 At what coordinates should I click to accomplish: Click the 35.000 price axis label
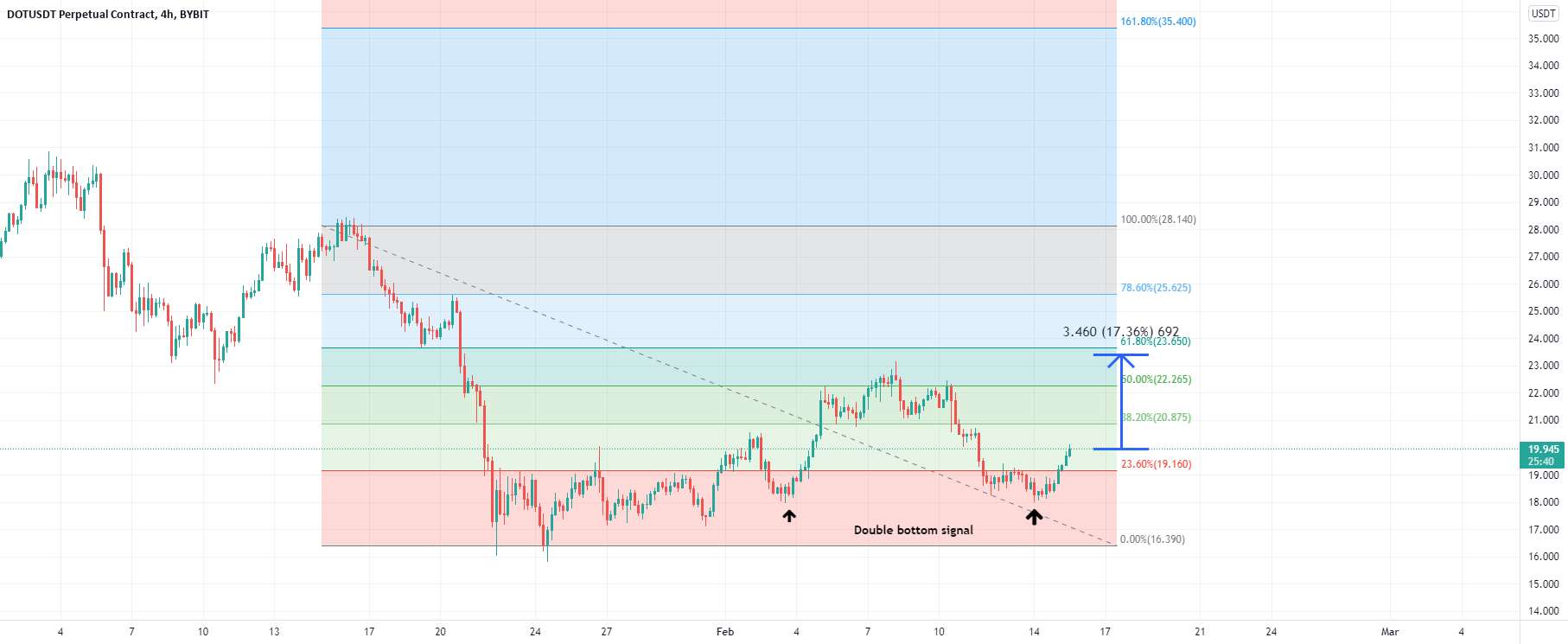pyautogui.click(x=1543, y=39)
